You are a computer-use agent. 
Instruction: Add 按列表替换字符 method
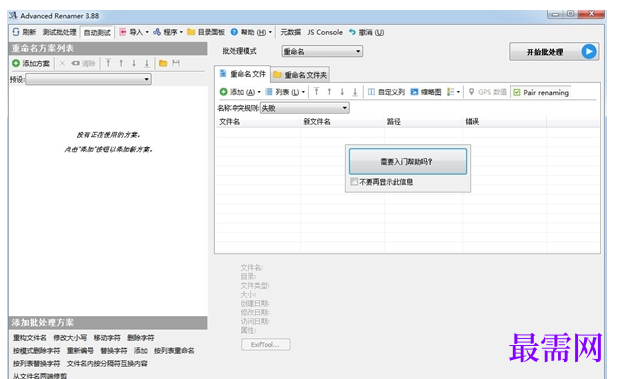click(x=36, y=364)
